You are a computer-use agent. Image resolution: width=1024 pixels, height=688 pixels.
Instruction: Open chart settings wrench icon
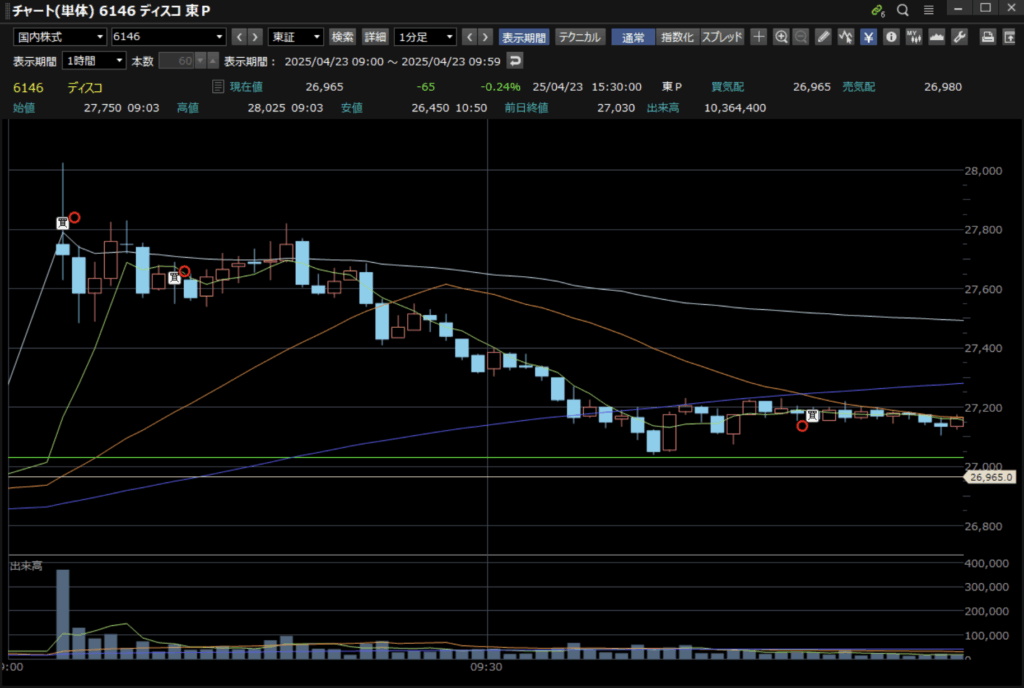(x=960, y=37)
